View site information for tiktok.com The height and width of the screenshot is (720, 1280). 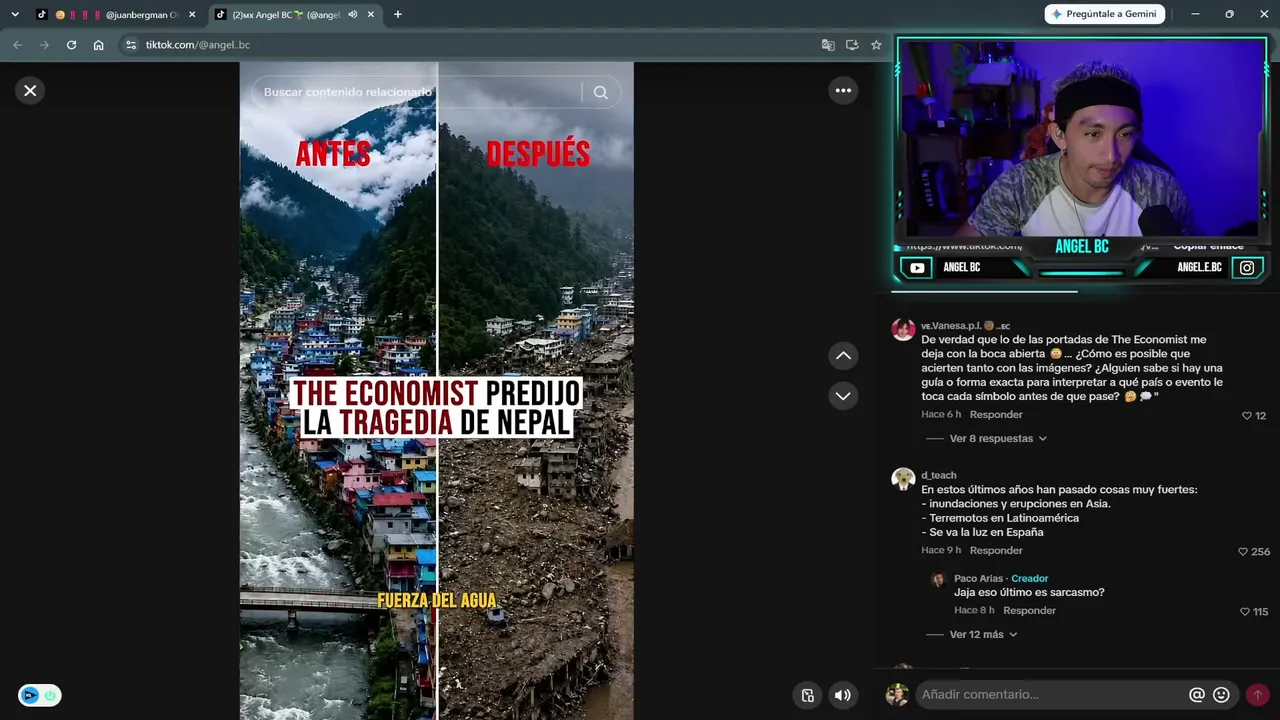(x=130, y=45)
